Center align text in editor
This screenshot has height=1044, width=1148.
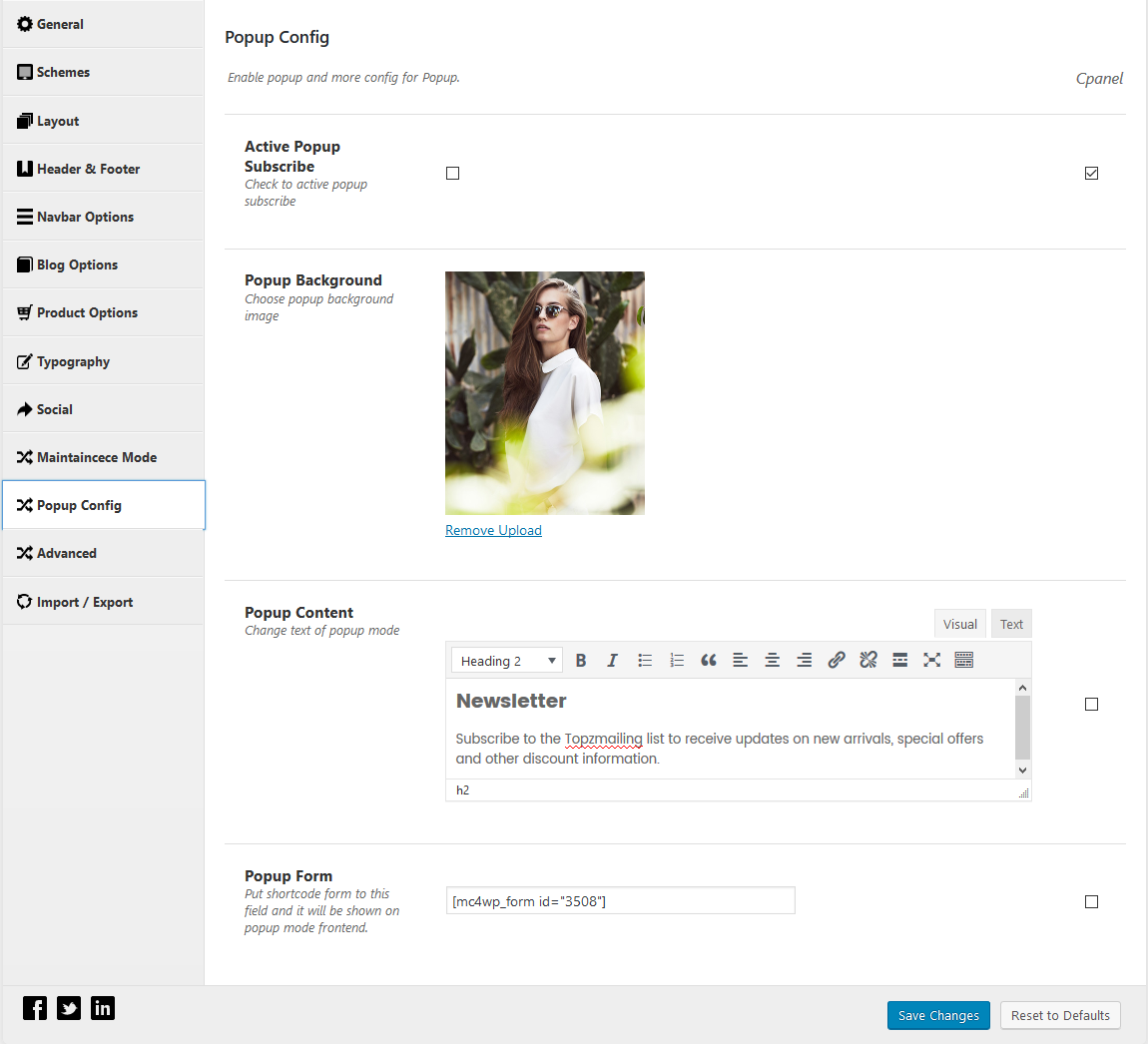(772, 661)
